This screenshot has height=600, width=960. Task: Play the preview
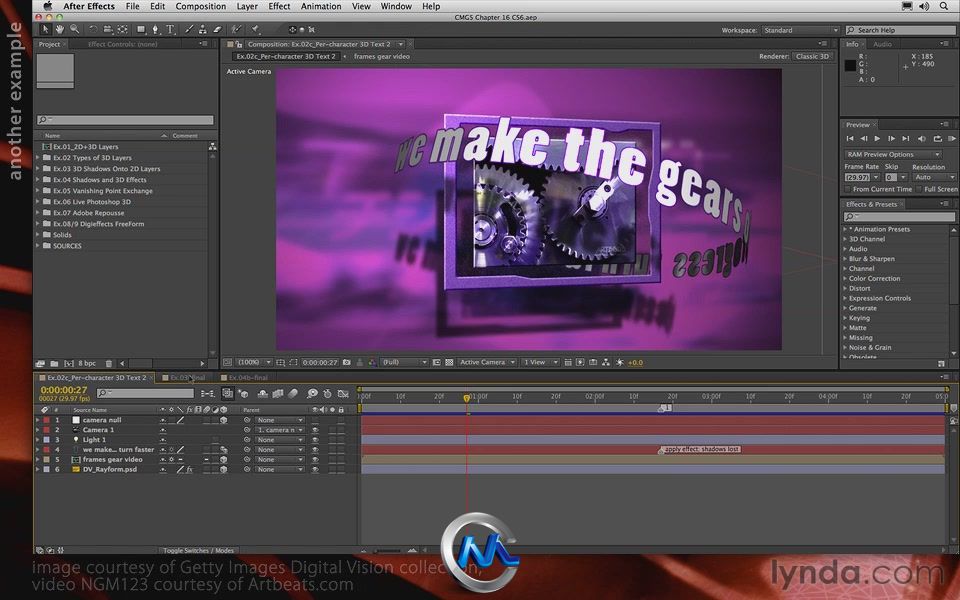click(x=877, y=139)
